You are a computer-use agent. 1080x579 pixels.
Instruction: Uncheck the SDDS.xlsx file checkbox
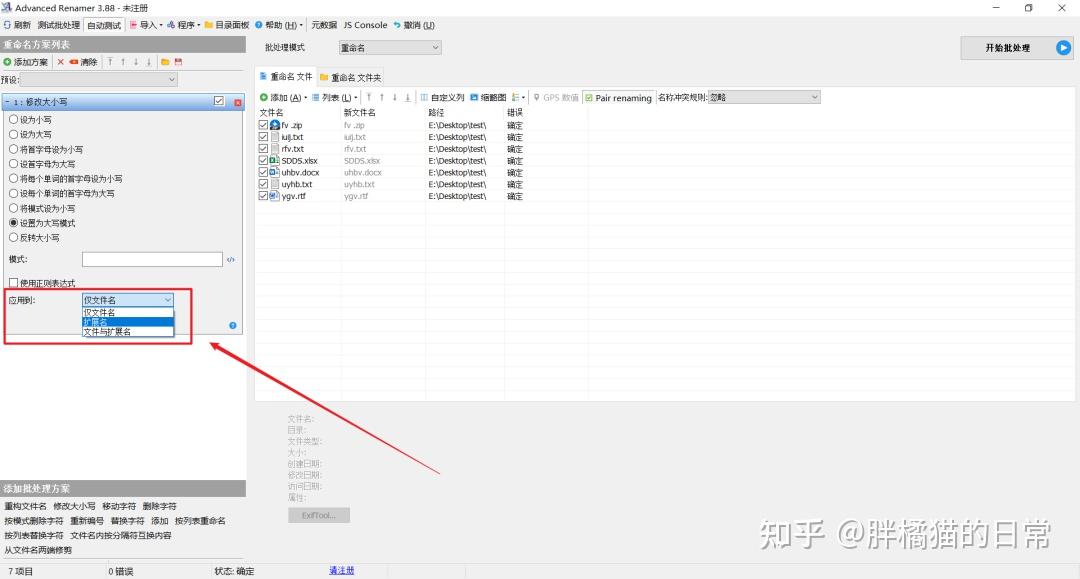[263, 160]
